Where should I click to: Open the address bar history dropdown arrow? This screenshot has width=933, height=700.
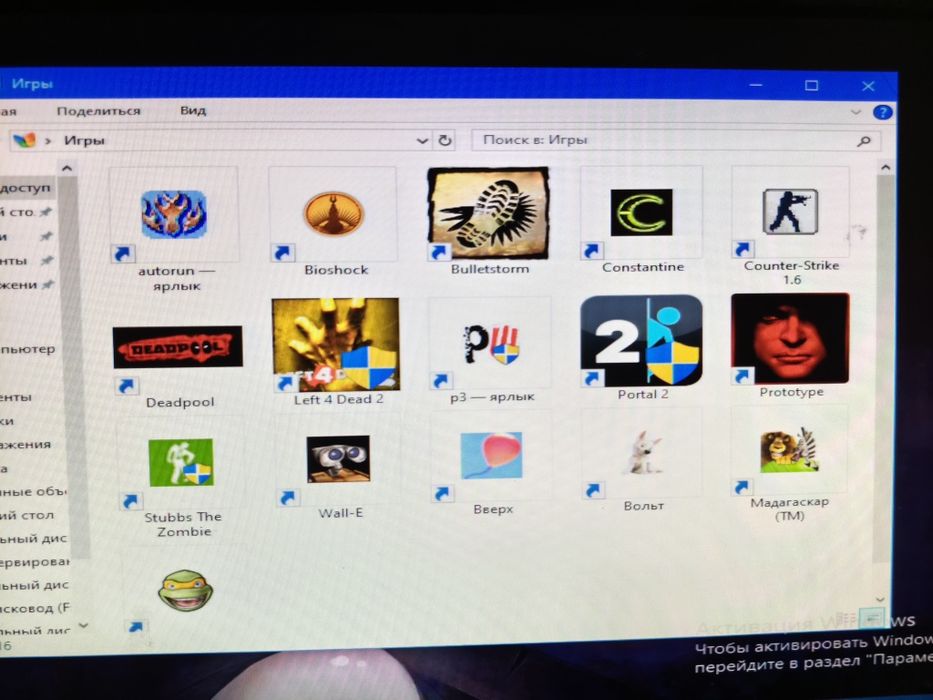[x=422, y=141]
